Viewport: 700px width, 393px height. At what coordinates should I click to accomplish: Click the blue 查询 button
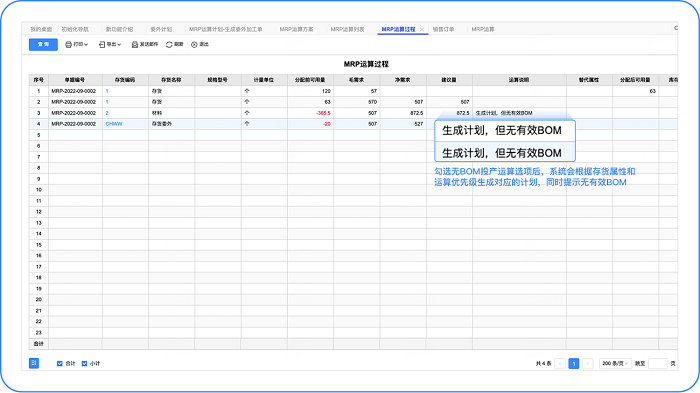point(43,45)
